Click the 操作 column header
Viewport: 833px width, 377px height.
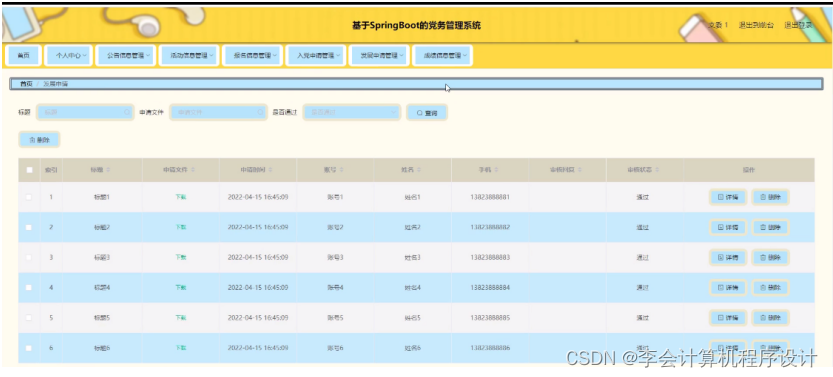click(749, 170)
